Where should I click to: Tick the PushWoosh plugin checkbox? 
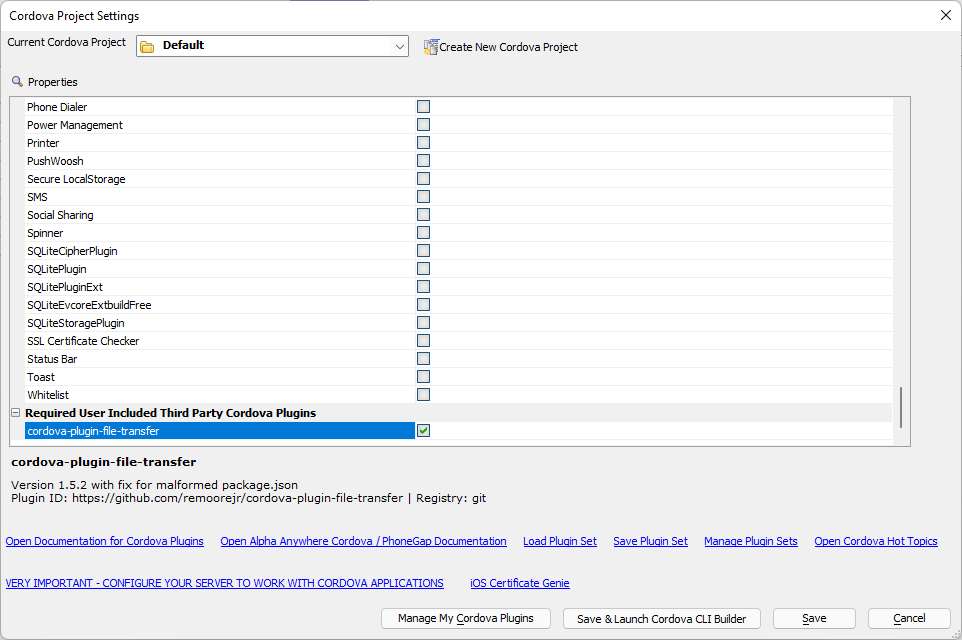pyautogui.click(x=423, y=161)
